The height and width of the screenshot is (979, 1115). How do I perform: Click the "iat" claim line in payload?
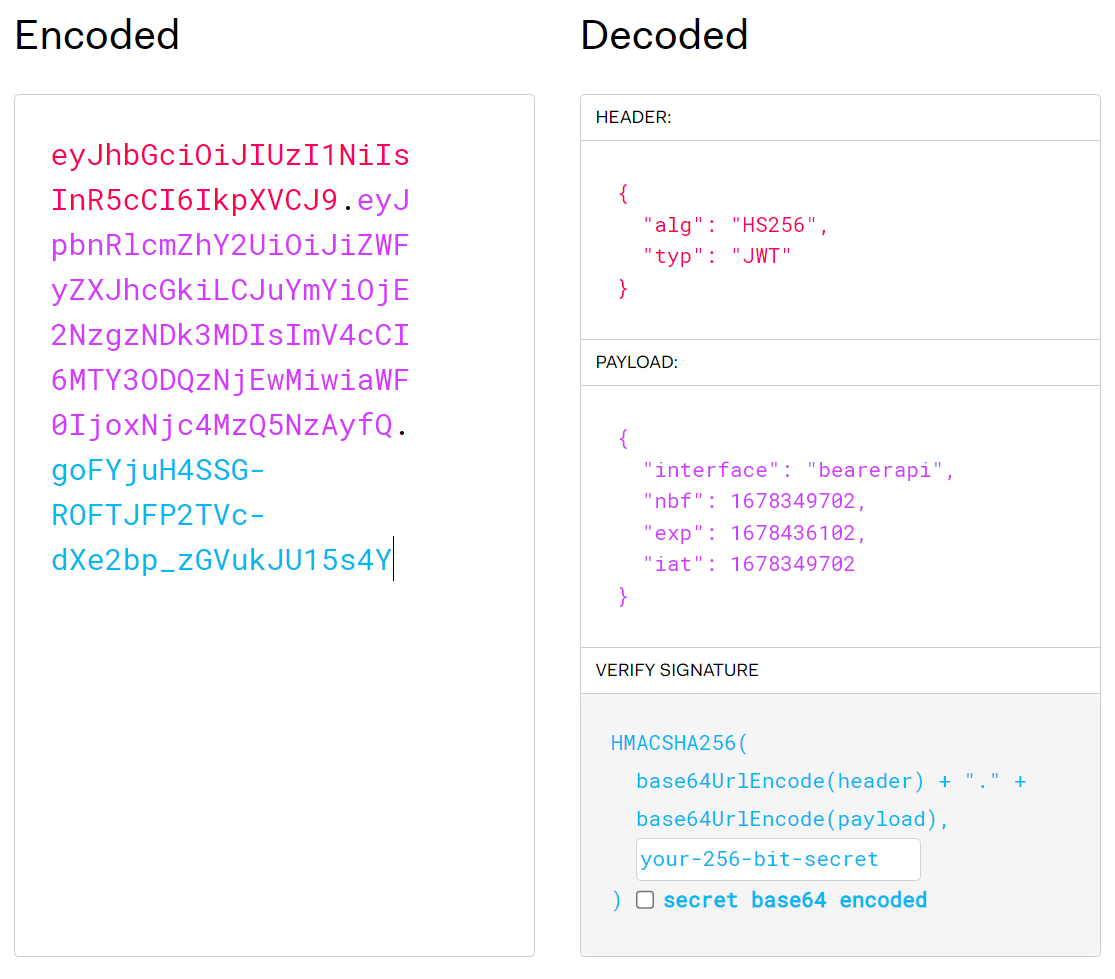(749, 564)
